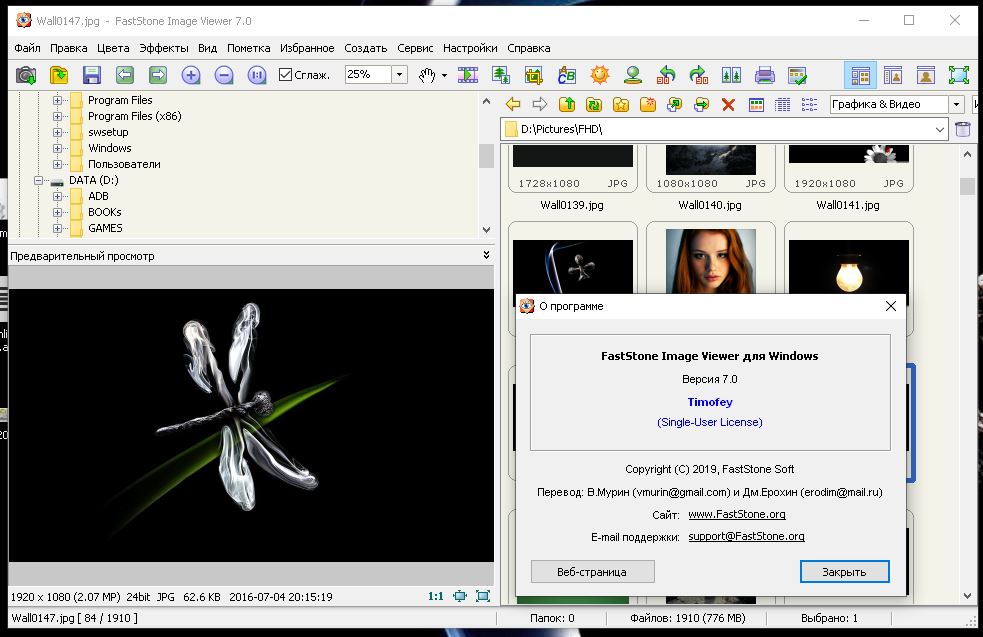983x637 pixels.
Task: Open the Цвета menu
Action: (113, 48)
